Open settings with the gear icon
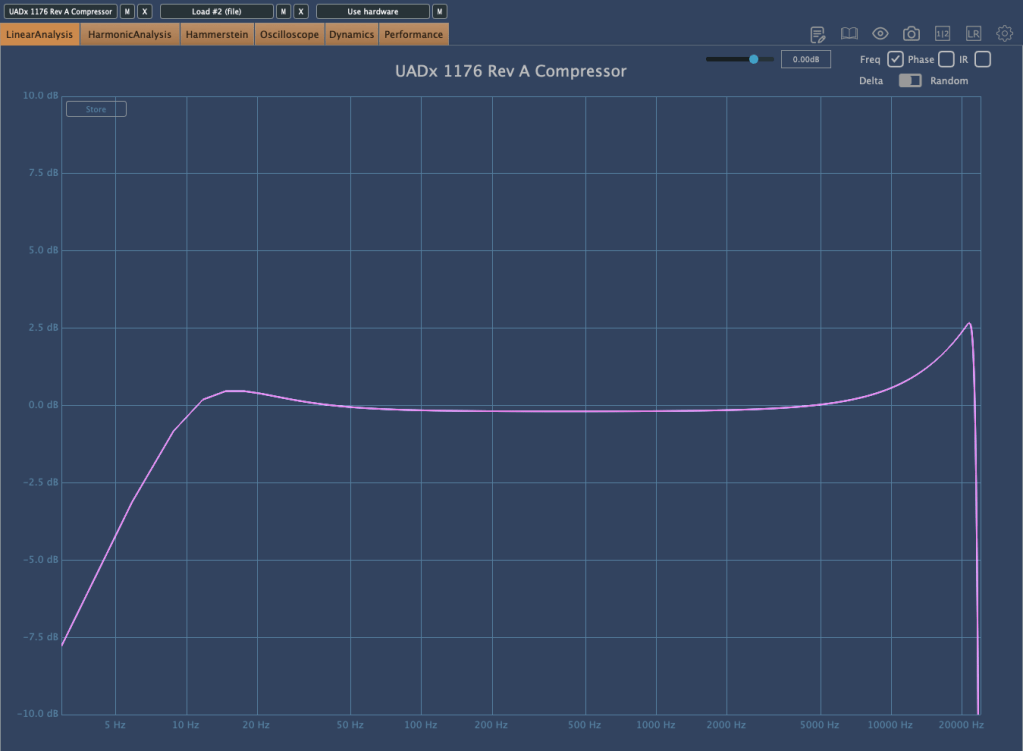 (x=1004, y=34)
